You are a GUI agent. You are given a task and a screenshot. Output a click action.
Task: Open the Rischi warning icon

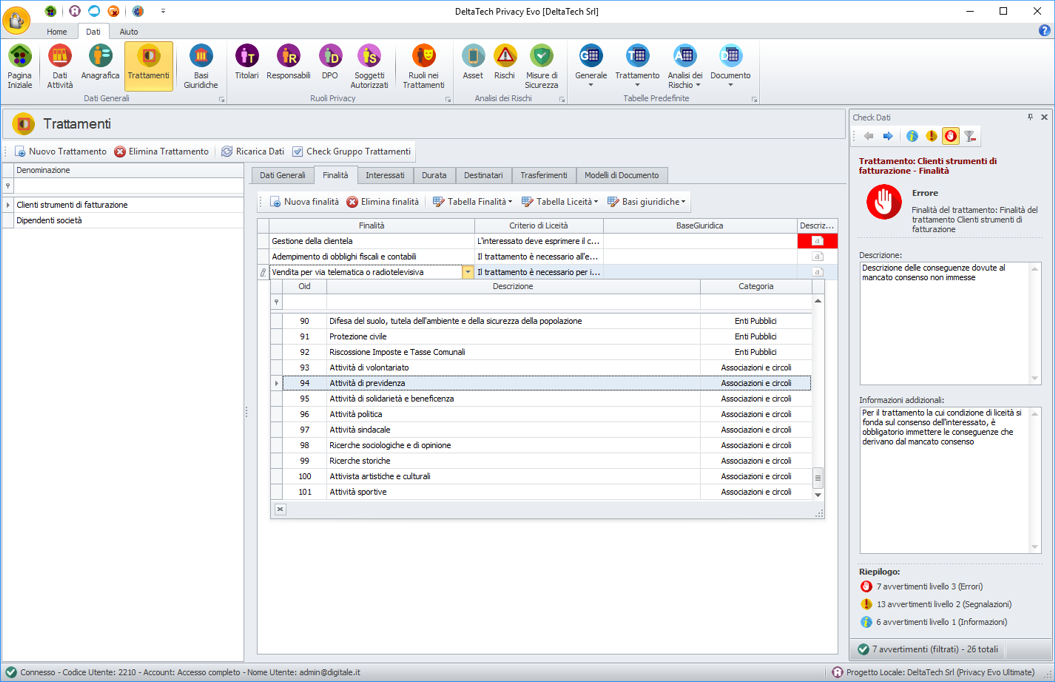[505, 63]
